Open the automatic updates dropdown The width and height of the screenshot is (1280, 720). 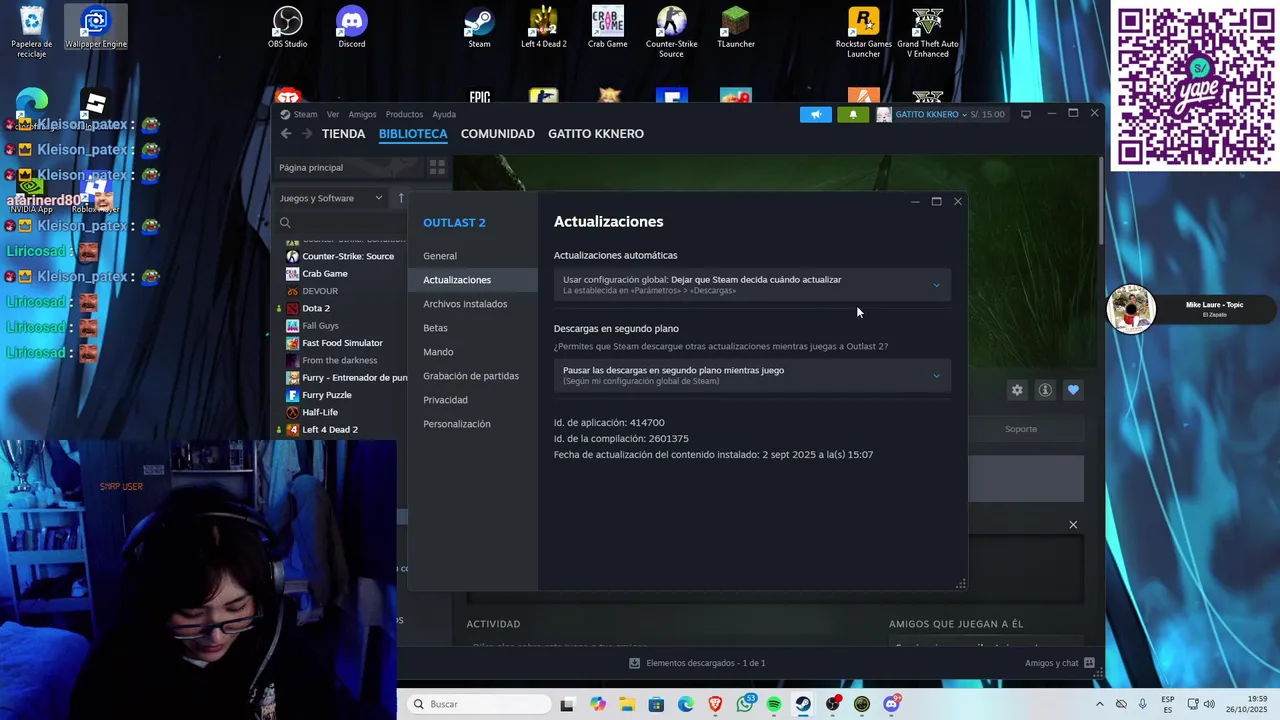pos(752,285)
